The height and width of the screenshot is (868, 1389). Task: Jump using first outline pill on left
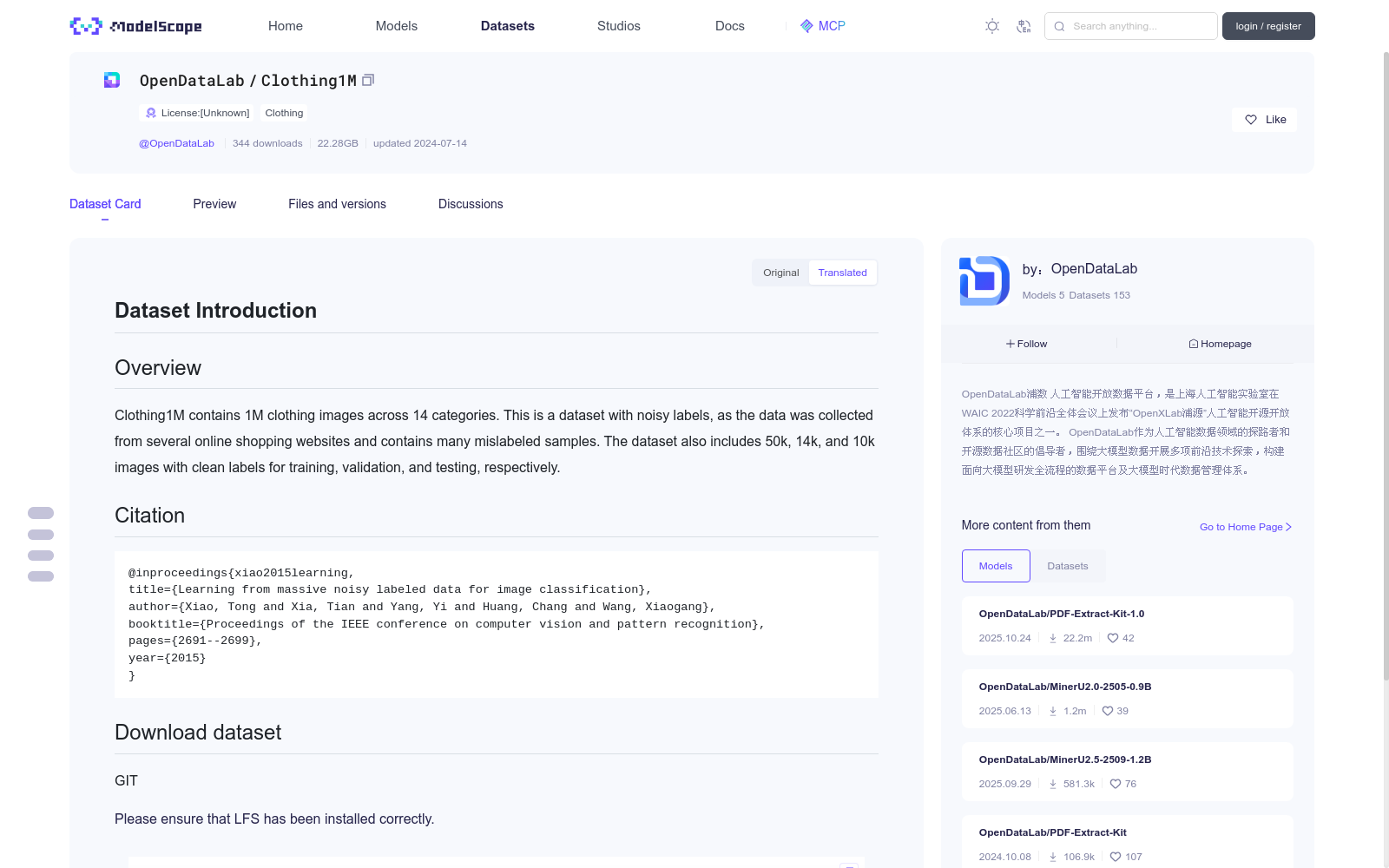pyautogui.click(x=41, y=513)
